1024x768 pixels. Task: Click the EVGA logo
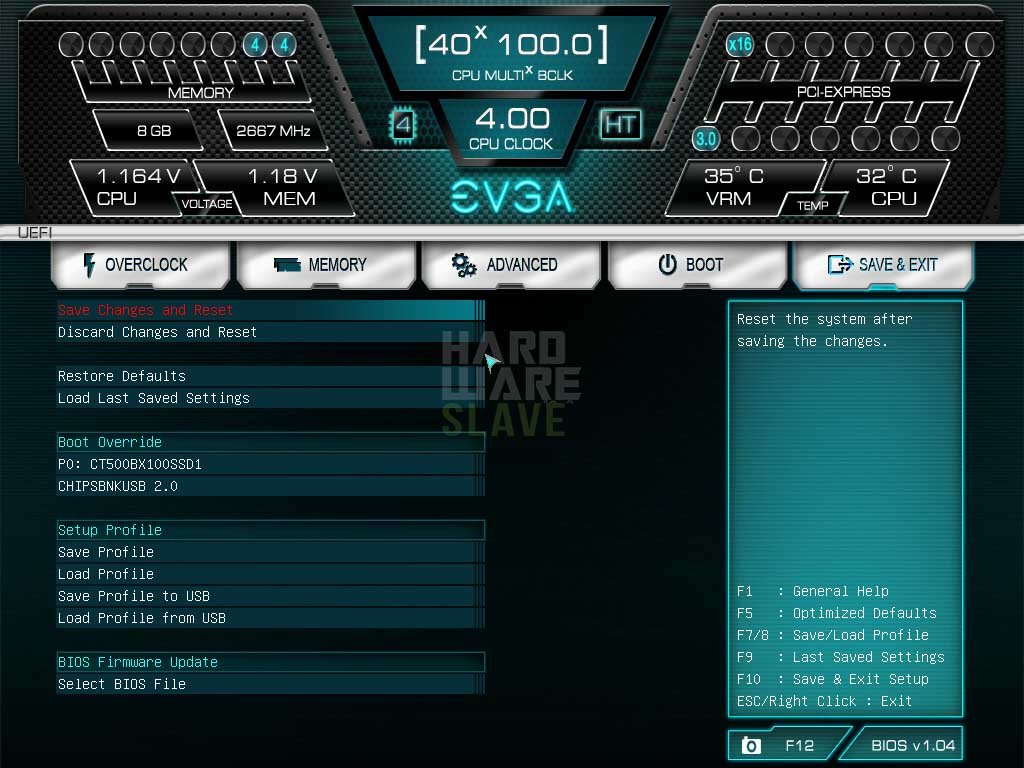pyautogui.click(x=512, y=197)
